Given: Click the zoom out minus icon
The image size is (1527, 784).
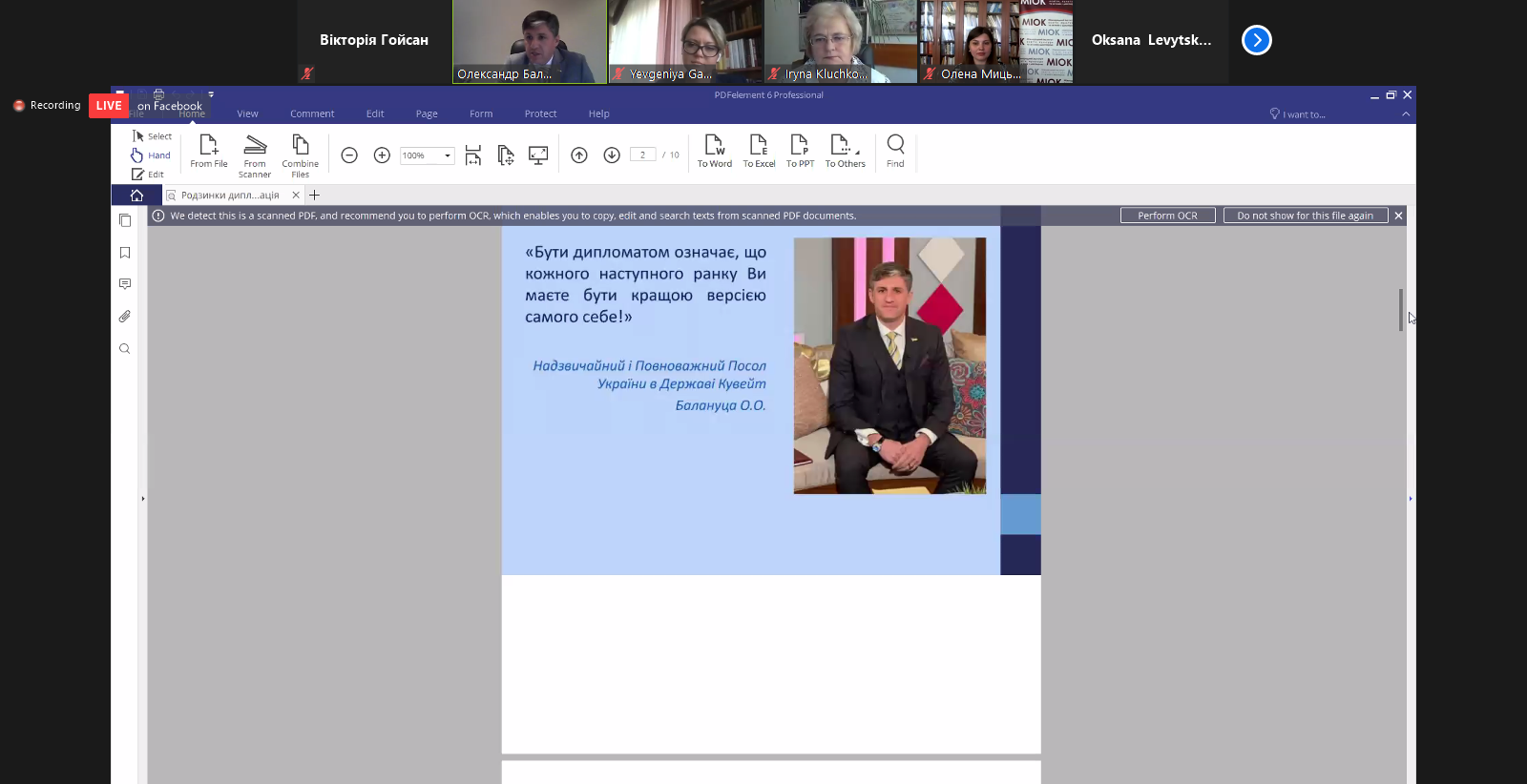Looking at the screenshot, I should click(349, 155).
